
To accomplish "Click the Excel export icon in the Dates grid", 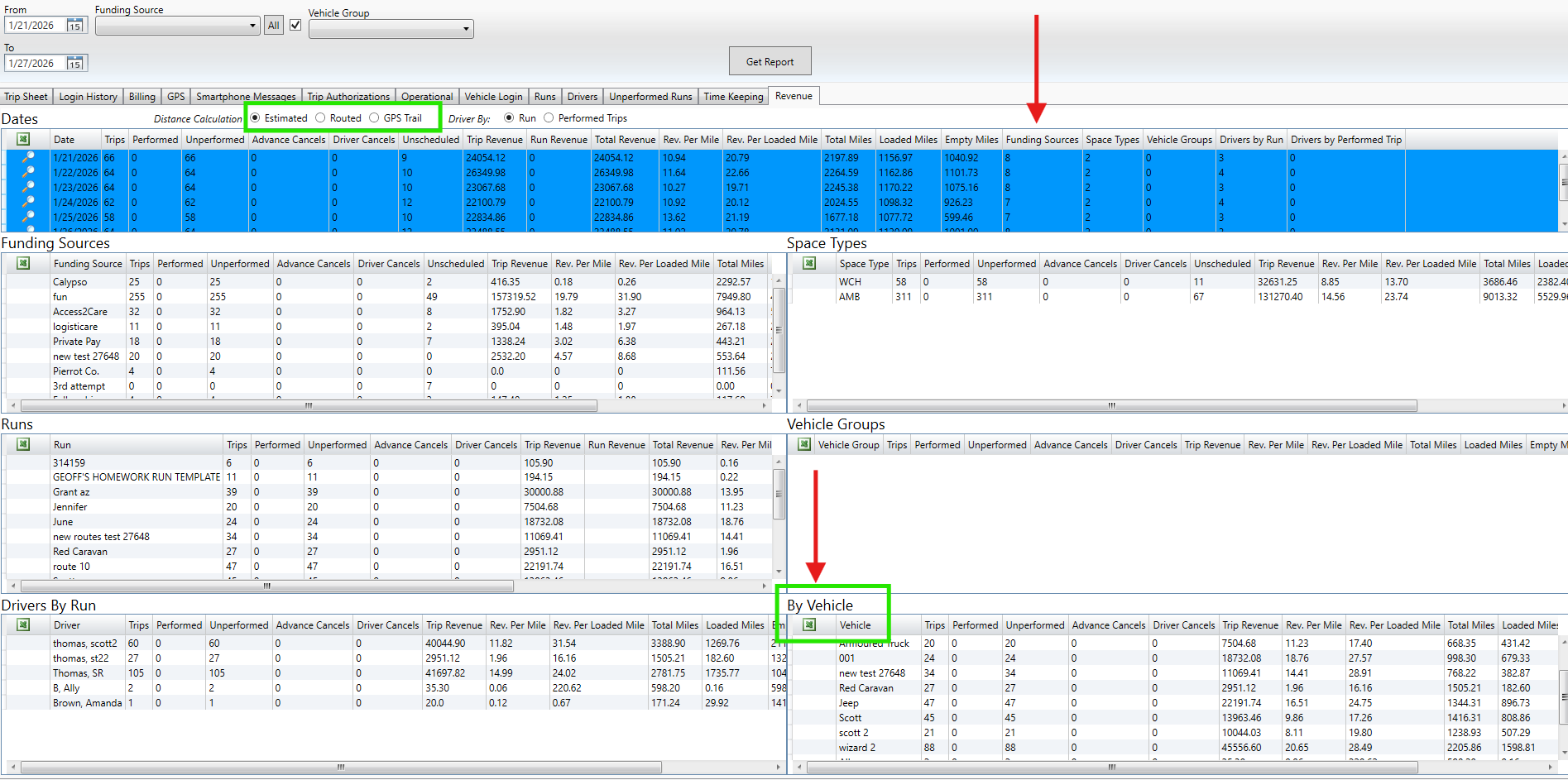I will click(x=23, y=140).
